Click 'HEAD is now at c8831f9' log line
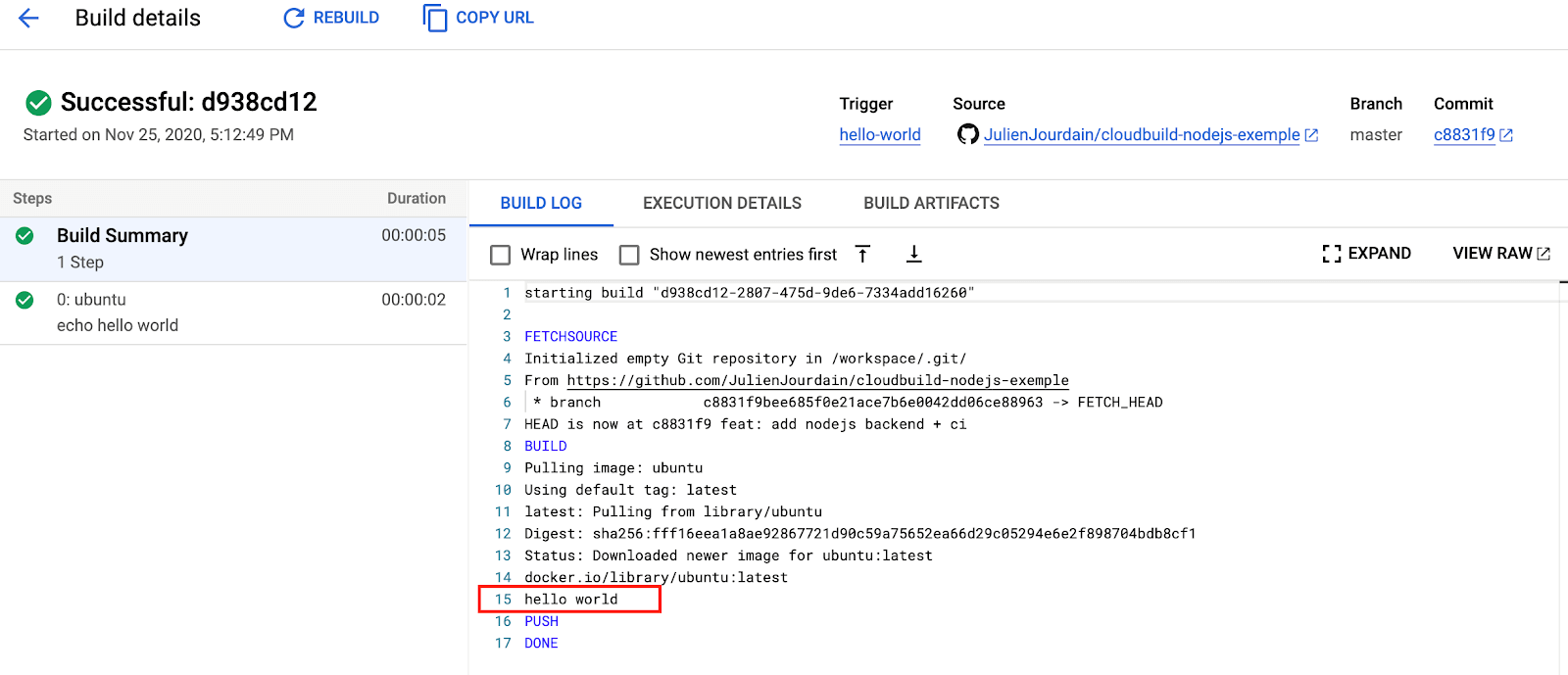 pyautogui.click(x=745, y=424)
